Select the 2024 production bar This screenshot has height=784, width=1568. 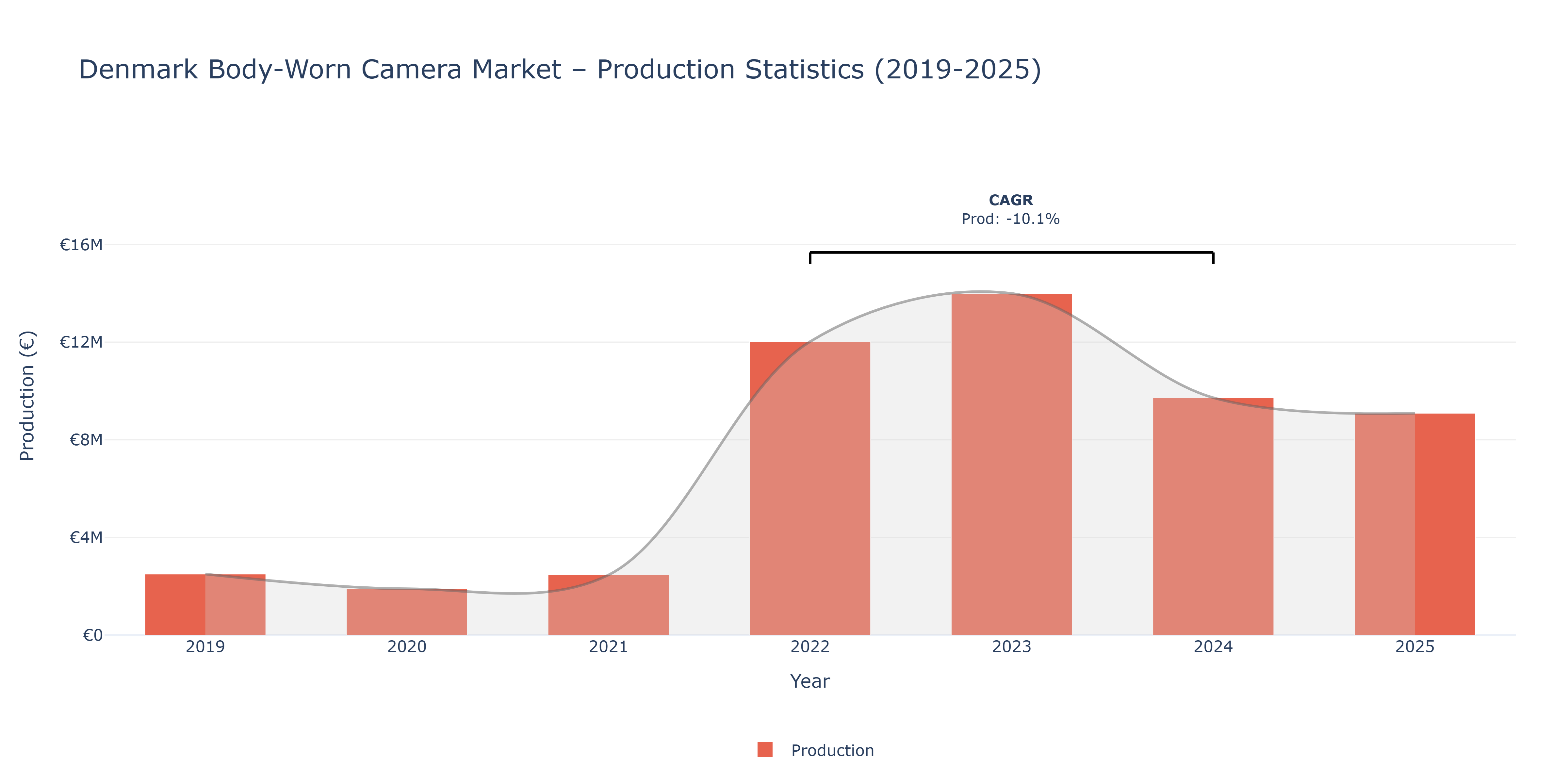tap(1213, 516)
